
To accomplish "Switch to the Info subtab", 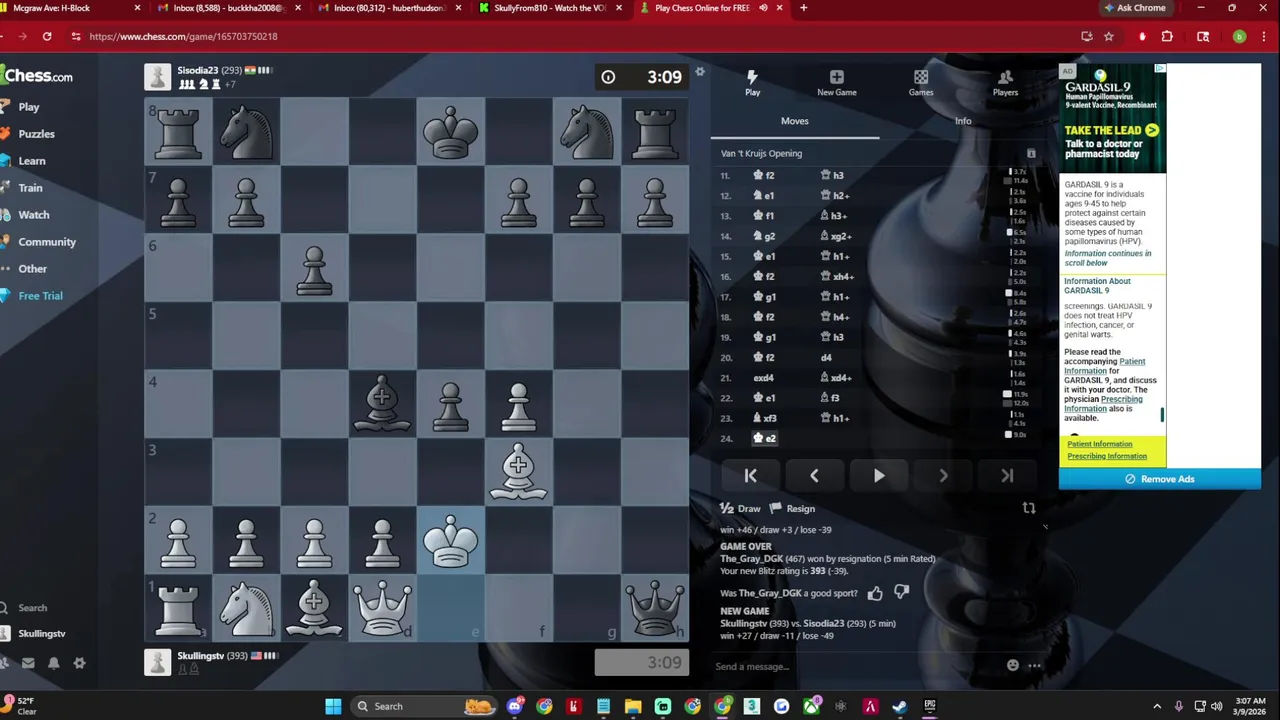I will tap(963, 121).
